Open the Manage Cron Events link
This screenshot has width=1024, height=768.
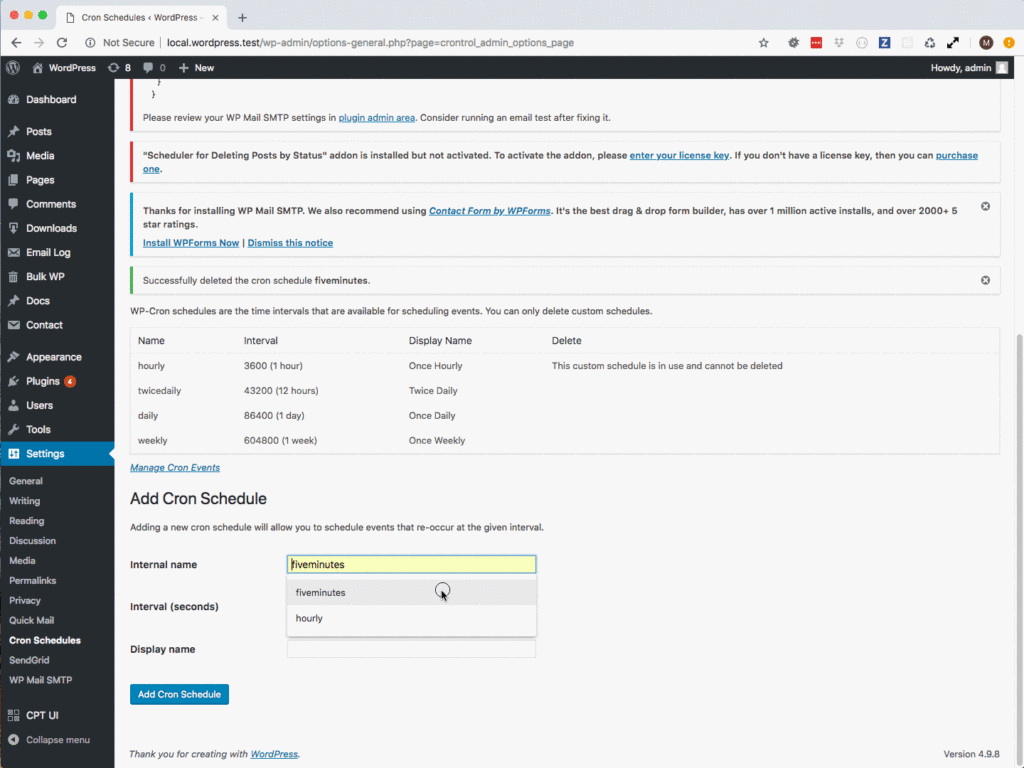click(x=174, y=467)
